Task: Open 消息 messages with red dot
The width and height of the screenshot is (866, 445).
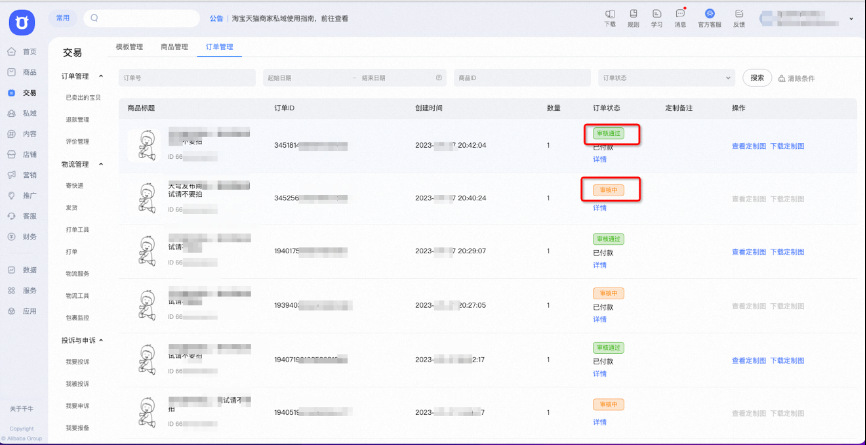Action: point(680,18)
